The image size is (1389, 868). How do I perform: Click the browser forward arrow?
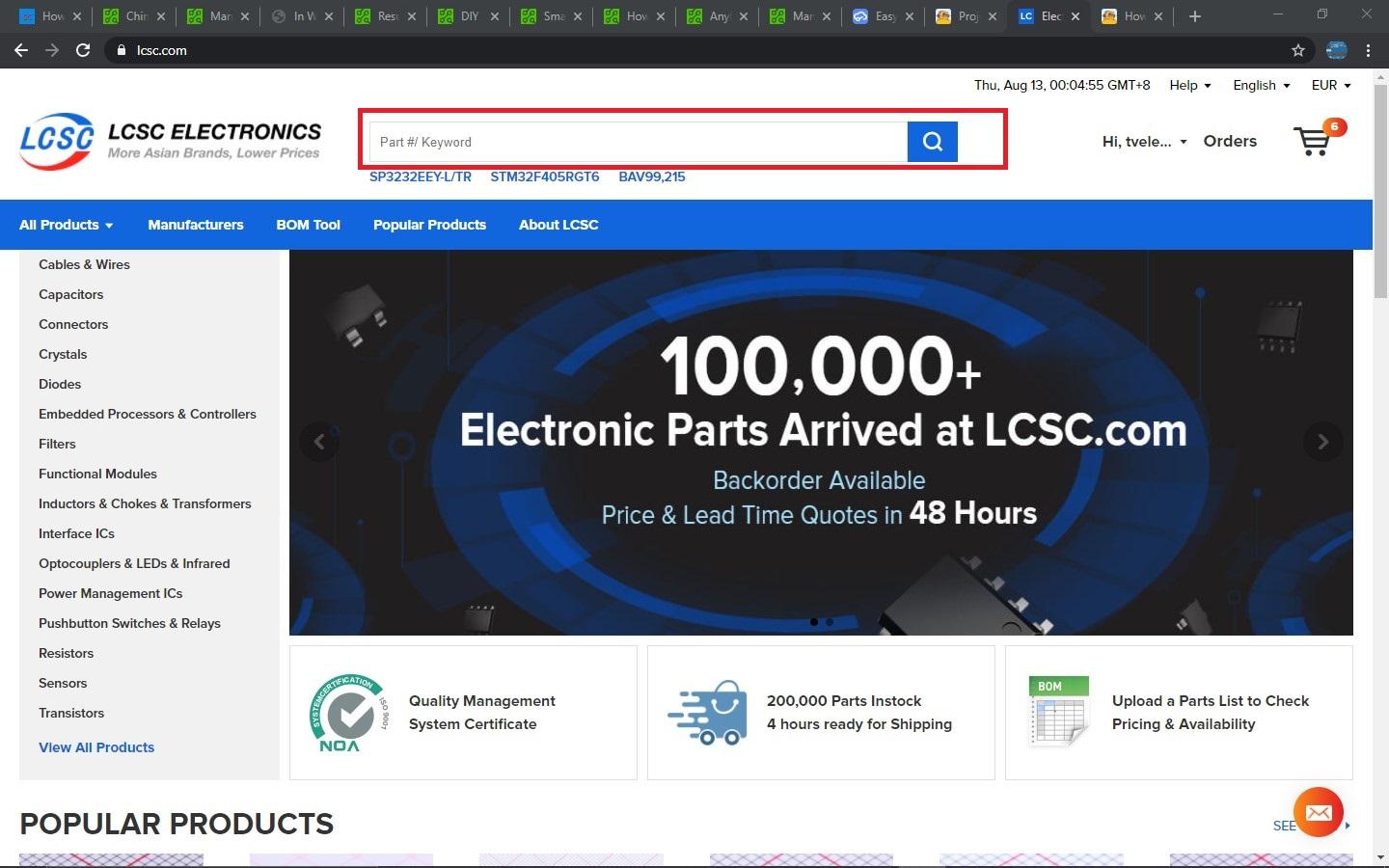52,50
